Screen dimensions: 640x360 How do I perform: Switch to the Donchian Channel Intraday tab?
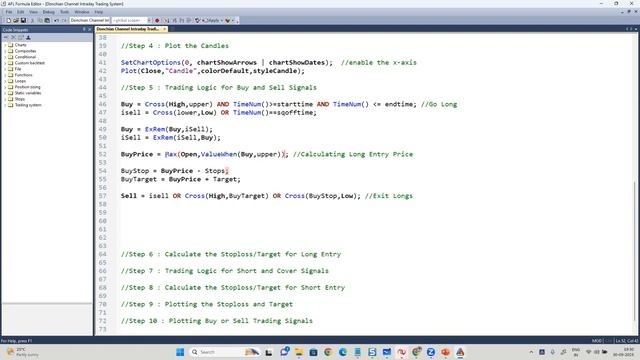pos(128,29)
